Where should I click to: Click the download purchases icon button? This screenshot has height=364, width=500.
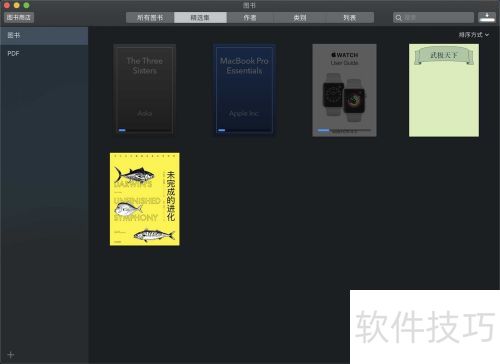(487, 17)
